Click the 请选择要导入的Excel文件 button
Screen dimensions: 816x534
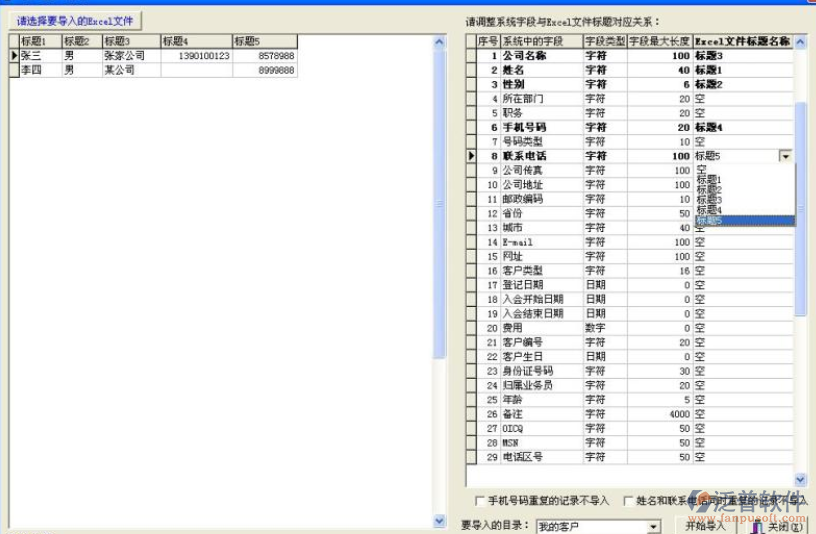tap(75, 20)
